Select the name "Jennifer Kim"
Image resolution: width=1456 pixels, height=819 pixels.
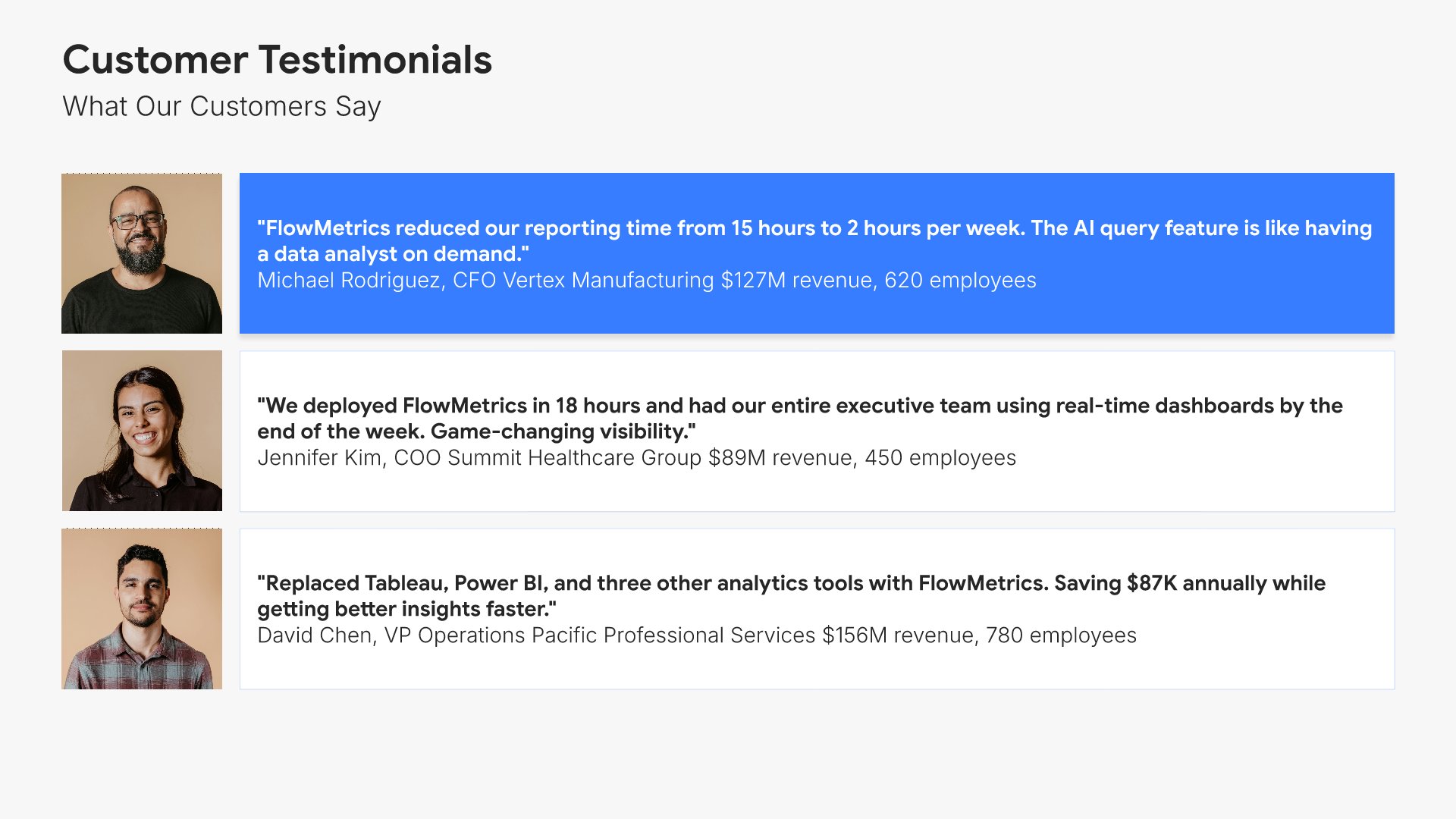319,458
